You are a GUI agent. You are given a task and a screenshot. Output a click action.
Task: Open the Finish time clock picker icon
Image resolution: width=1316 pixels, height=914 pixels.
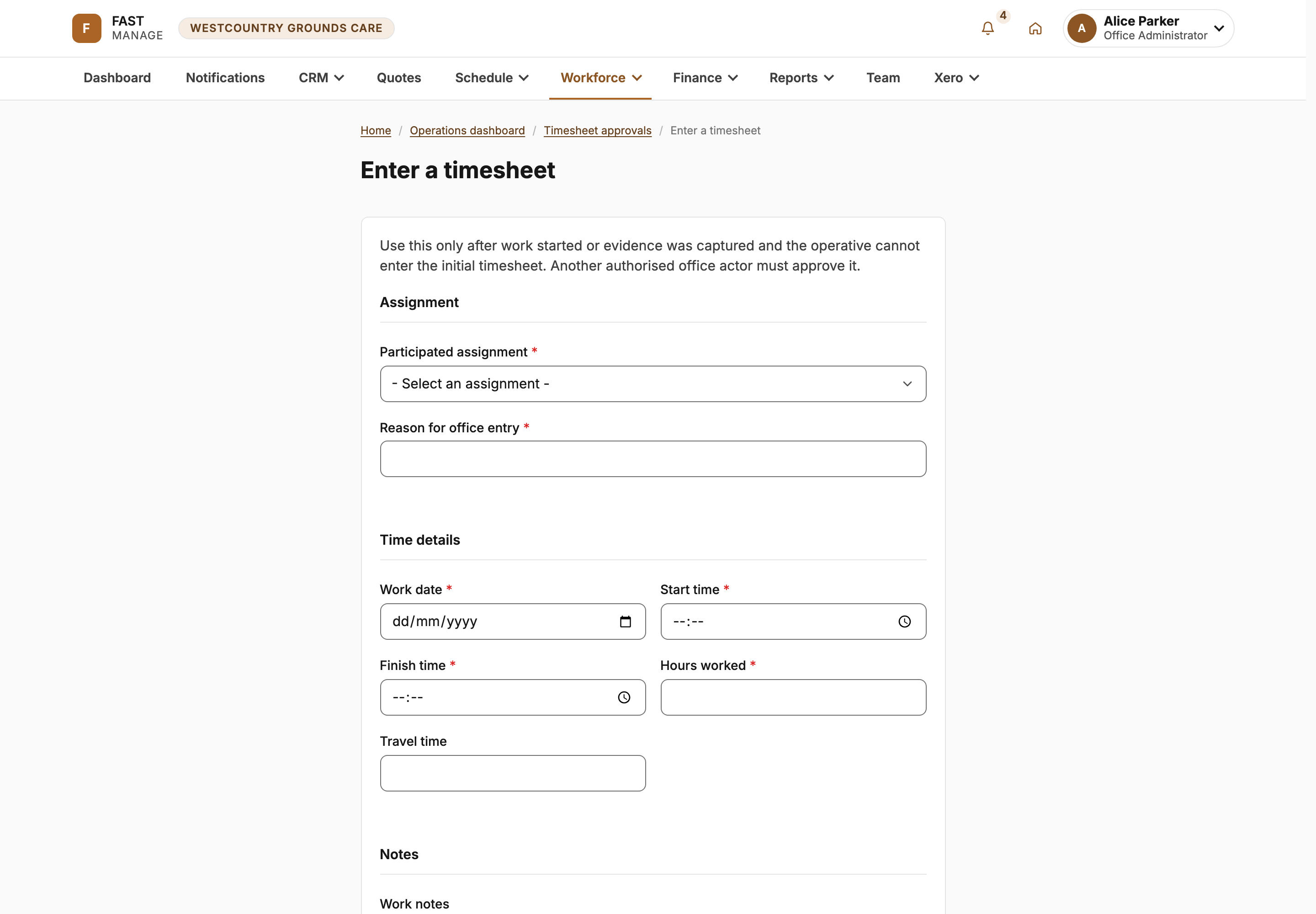pos(624,697)
